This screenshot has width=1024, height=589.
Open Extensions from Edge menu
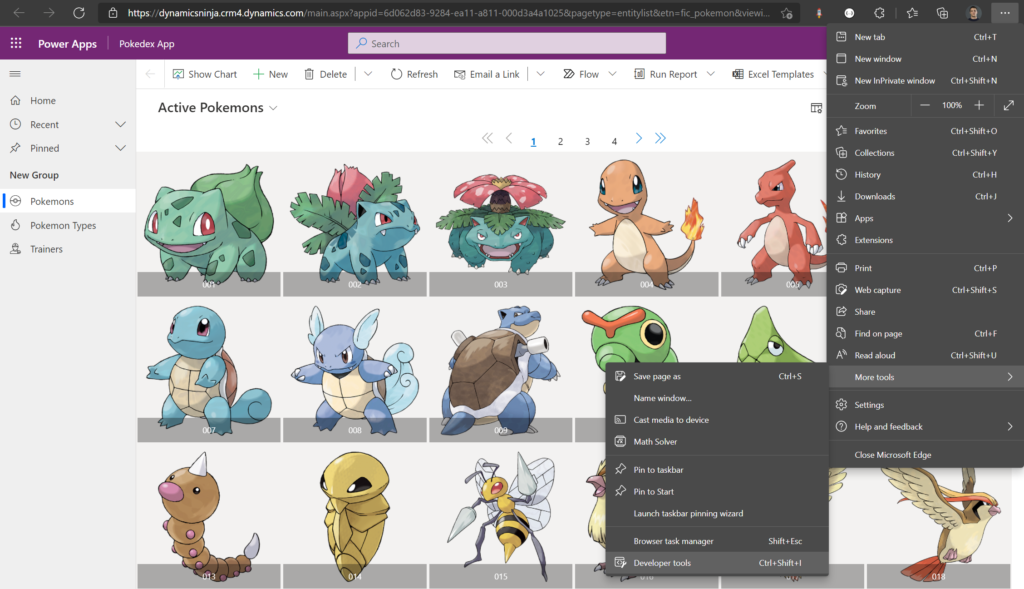point(925,240)
